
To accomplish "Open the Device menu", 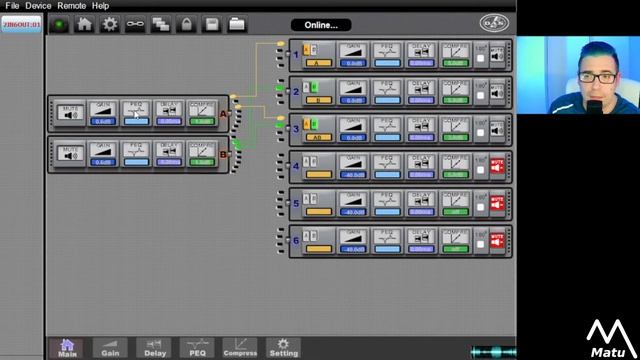I will pos(38,6).
